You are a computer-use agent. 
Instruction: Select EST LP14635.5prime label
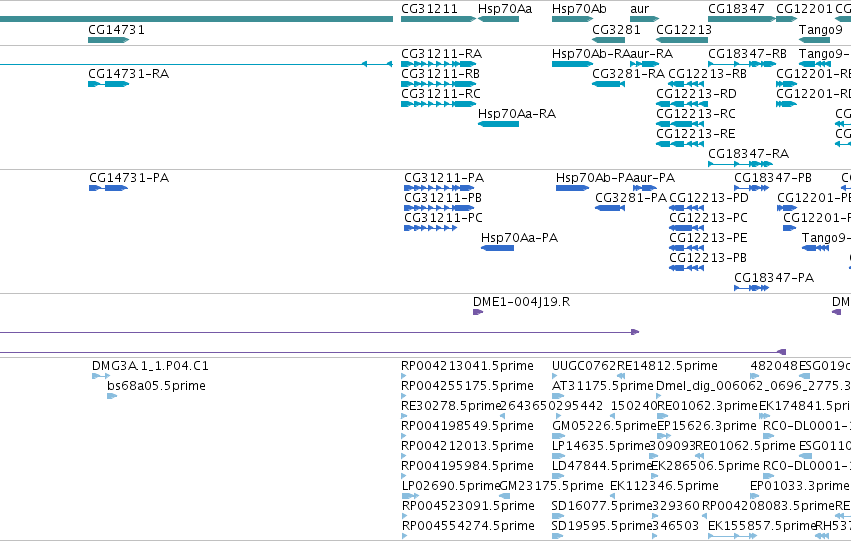pyautogui.click(x=601, y=445)
